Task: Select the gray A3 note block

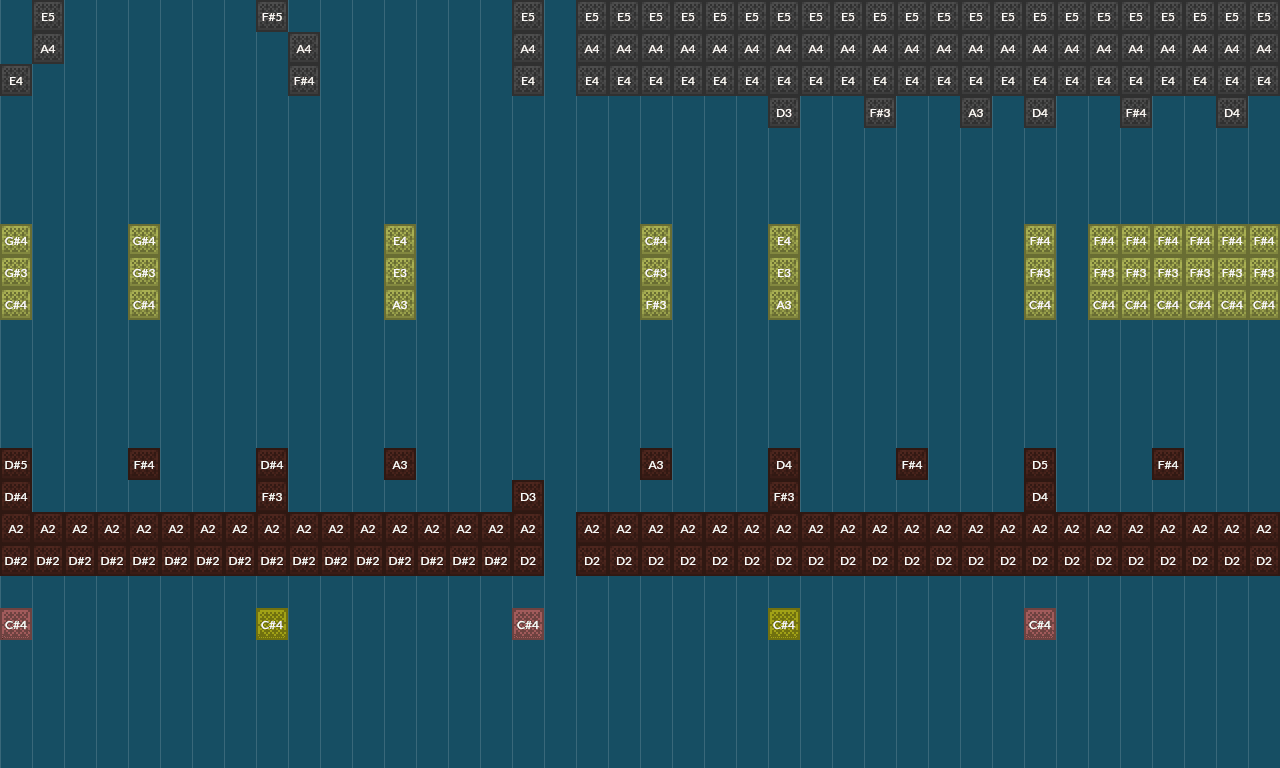Action: click(976, 113)
